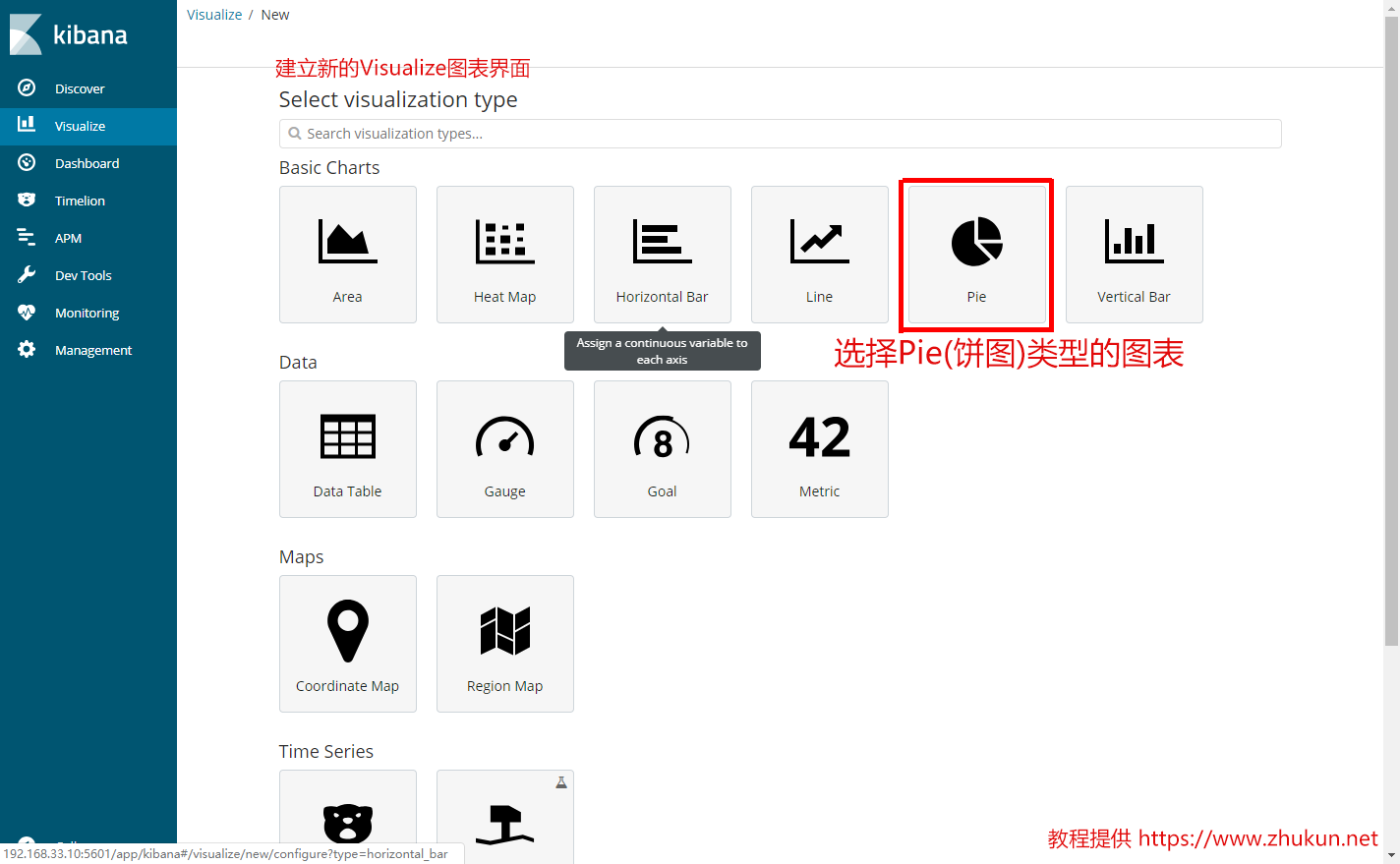Choose the Coordinate Map visualization
Screen dimensions: 1400x864
tap(348, 644)
